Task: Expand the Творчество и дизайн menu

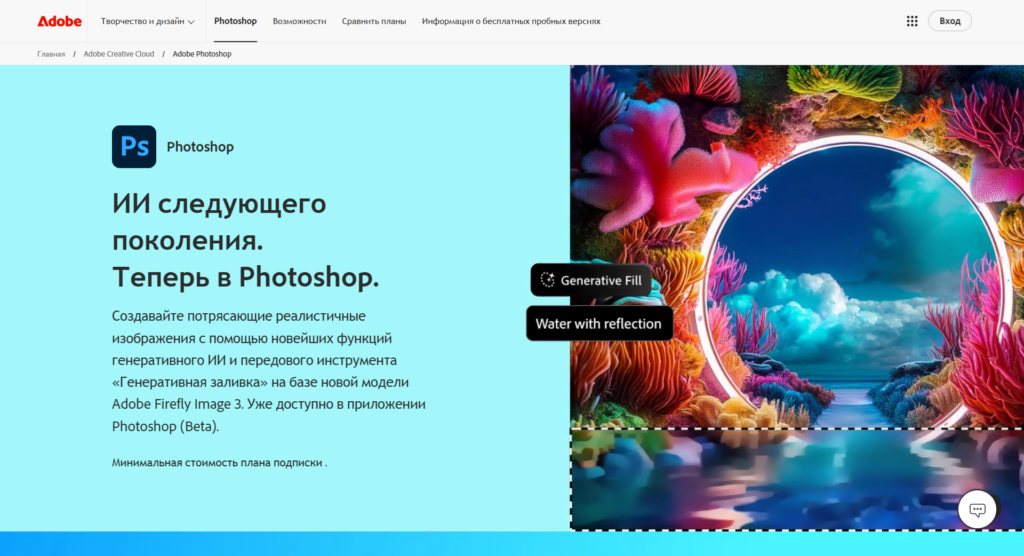Action: (x=148, y=21)
